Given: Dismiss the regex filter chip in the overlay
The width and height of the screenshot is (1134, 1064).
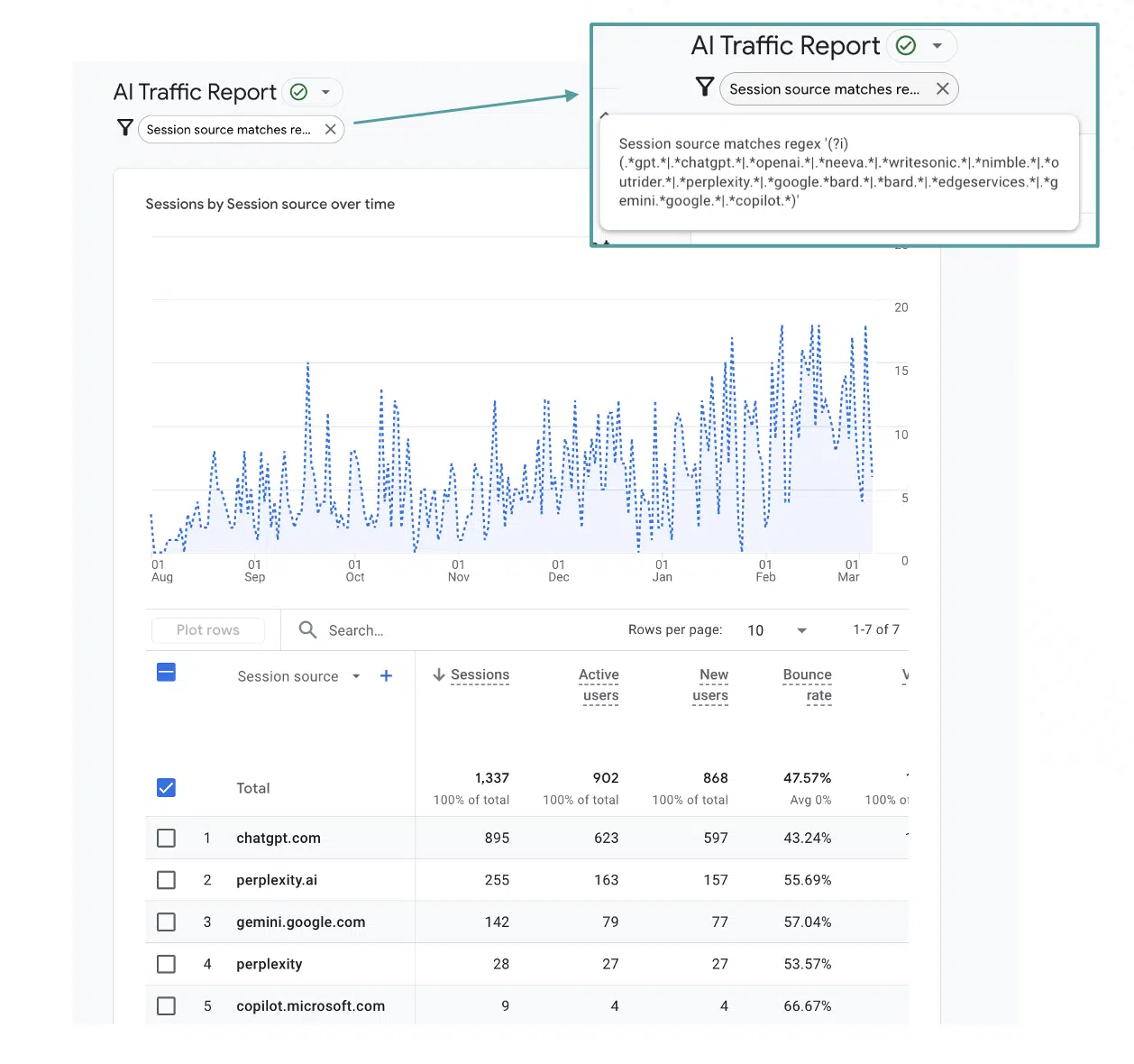Looking at the screenshot, I should tap(943, 88).
